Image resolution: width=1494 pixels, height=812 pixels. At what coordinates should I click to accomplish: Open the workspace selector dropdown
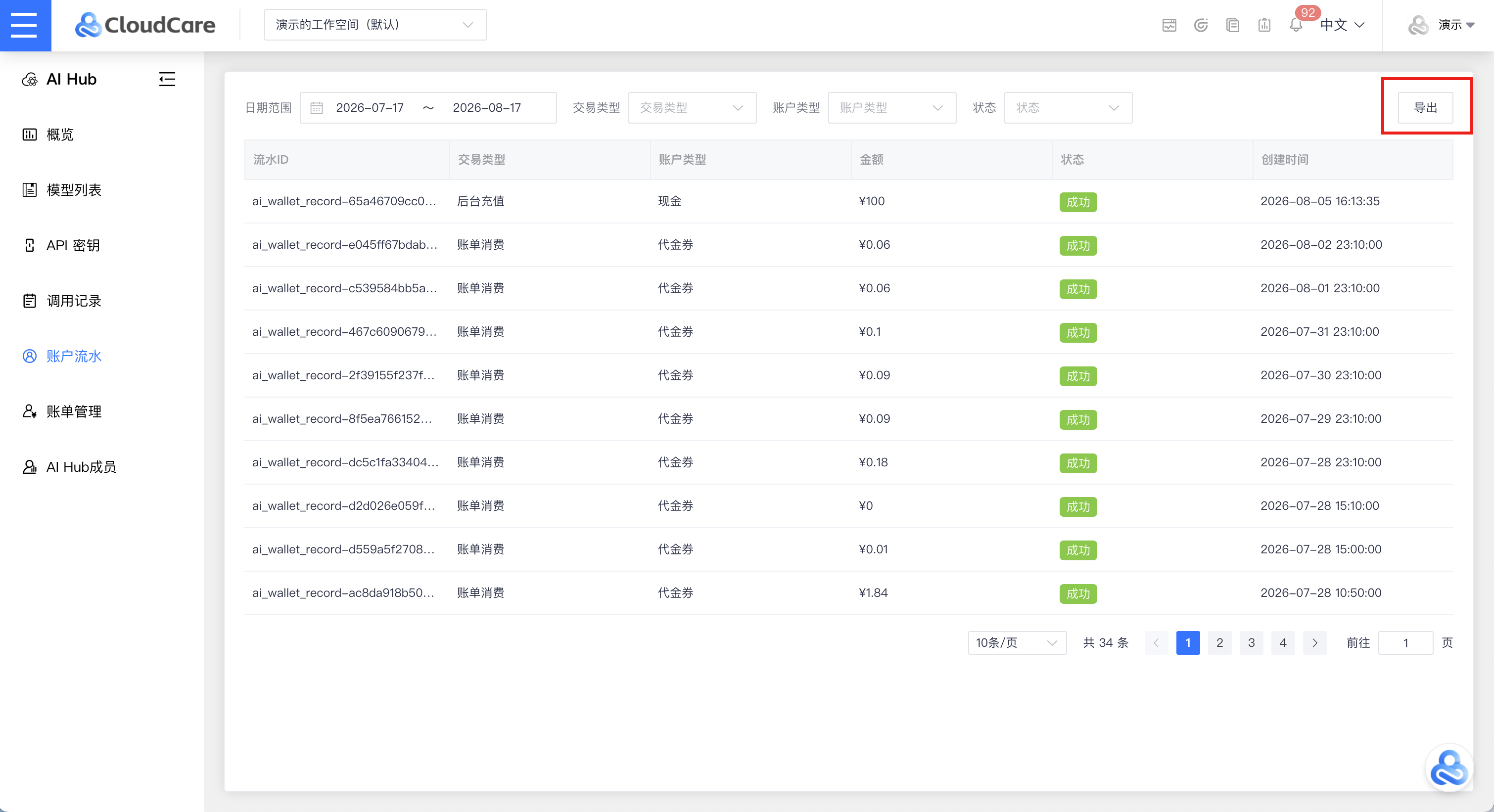click(374, 25)
